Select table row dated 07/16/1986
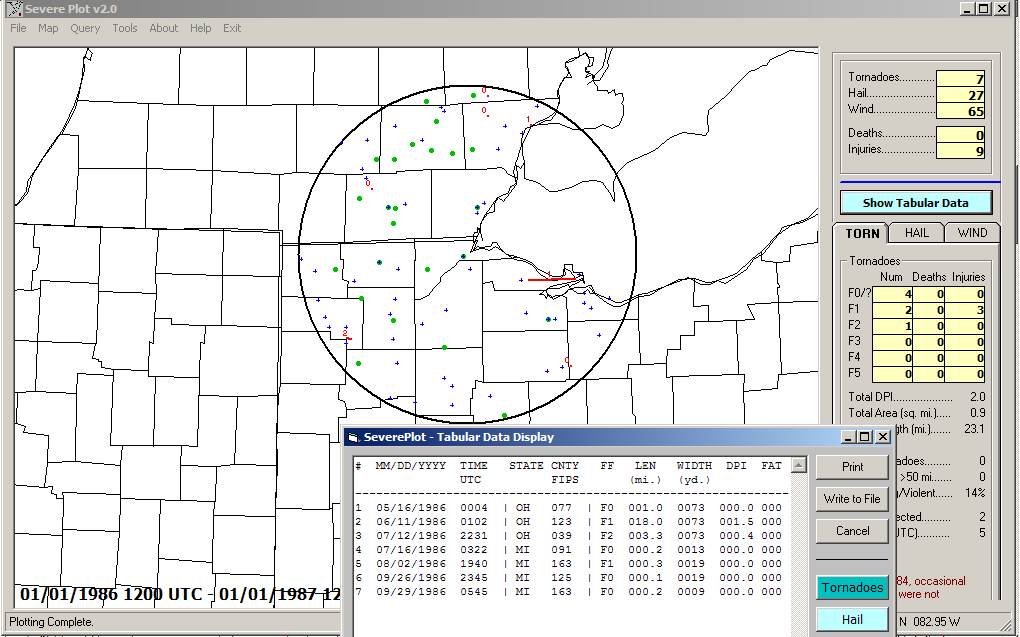The width and height of the screenshot is (1020, 637). coord(569,550)
